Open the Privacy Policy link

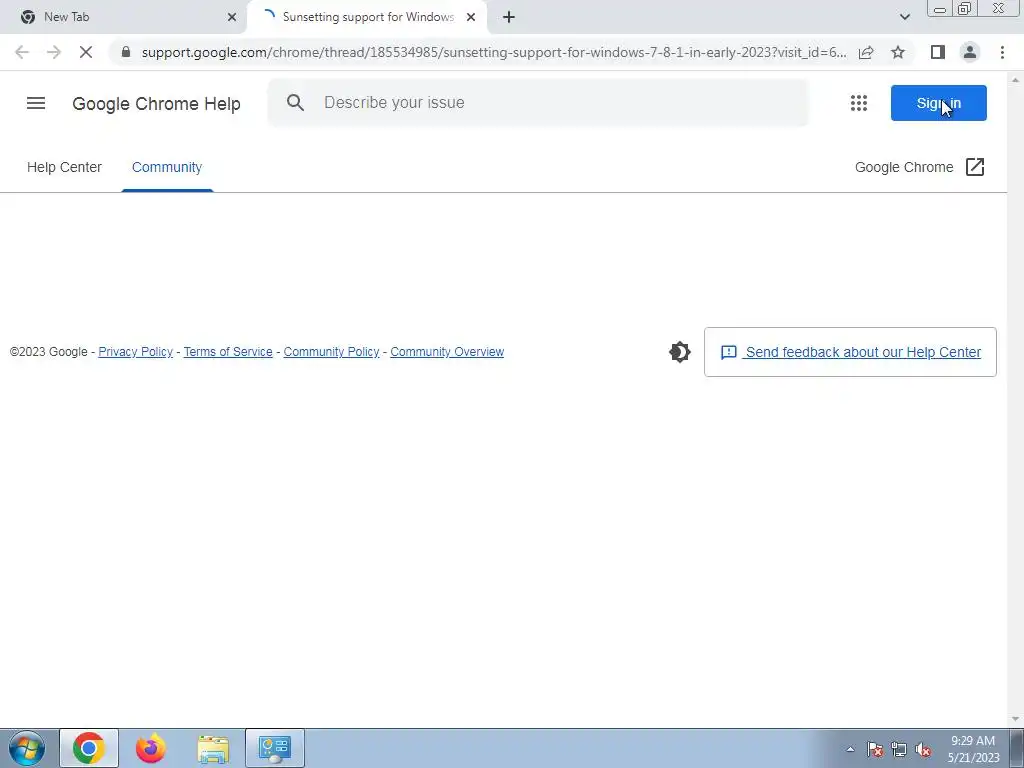pos(135,352)
